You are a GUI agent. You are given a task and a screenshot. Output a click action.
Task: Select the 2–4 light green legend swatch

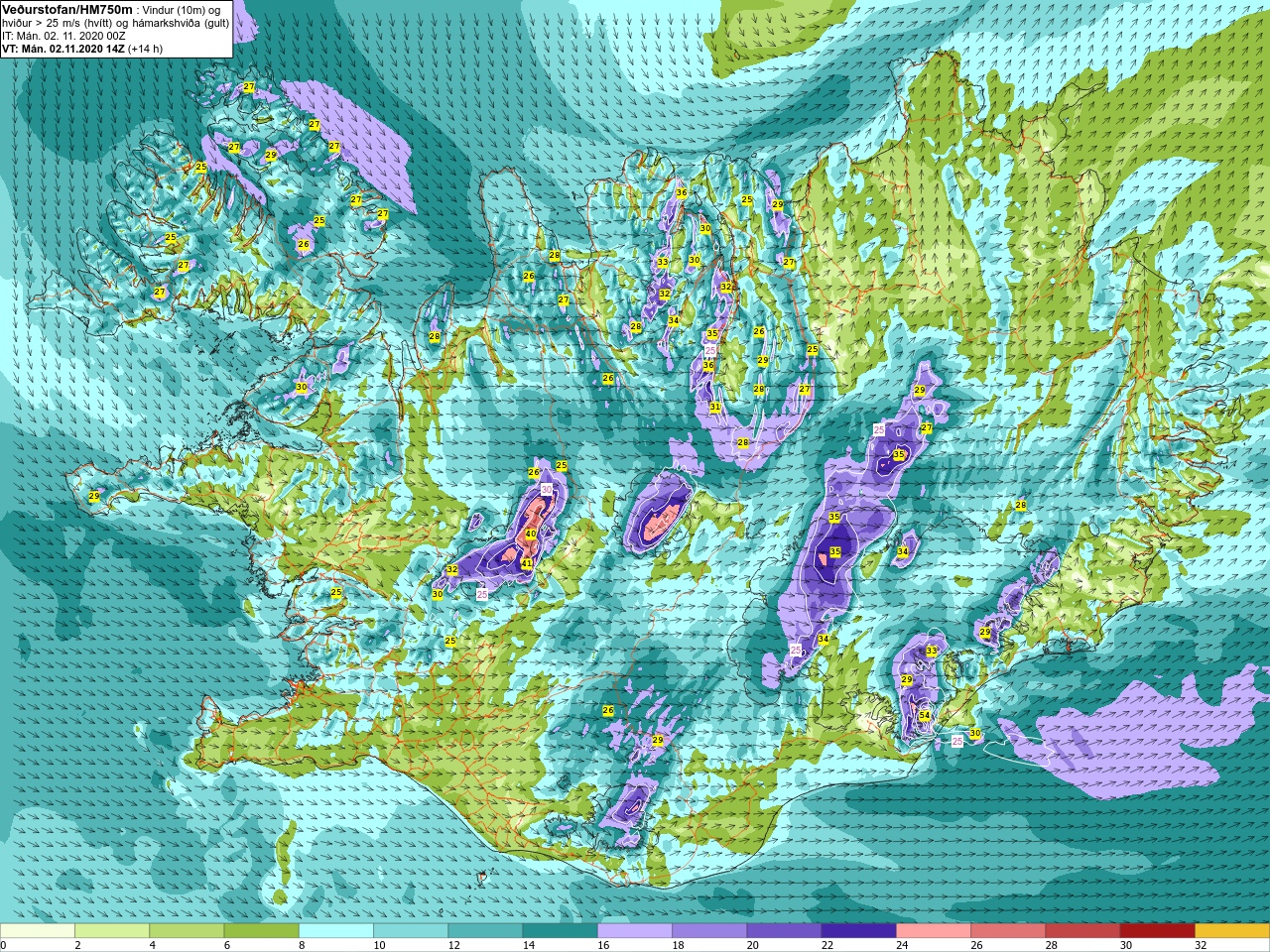pyautogui.click(x=112, y=931)
